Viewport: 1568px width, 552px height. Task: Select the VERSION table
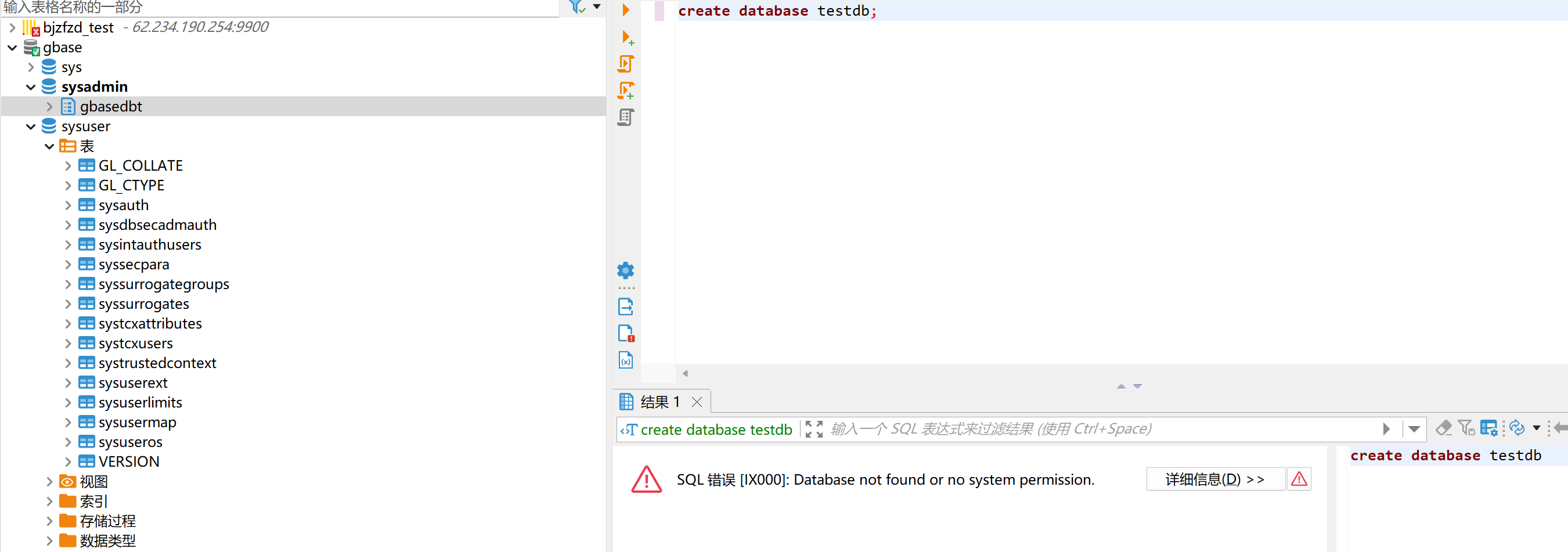pos(129,461)
